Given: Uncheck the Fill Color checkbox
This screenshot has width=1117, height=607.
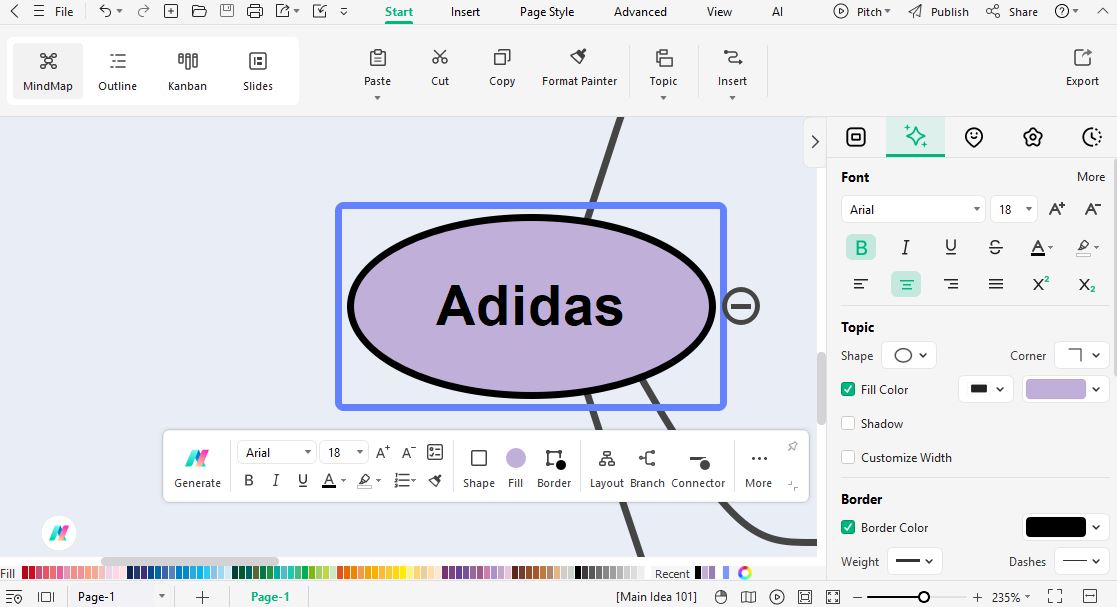Looking at the screenshot, I should 848,389.
